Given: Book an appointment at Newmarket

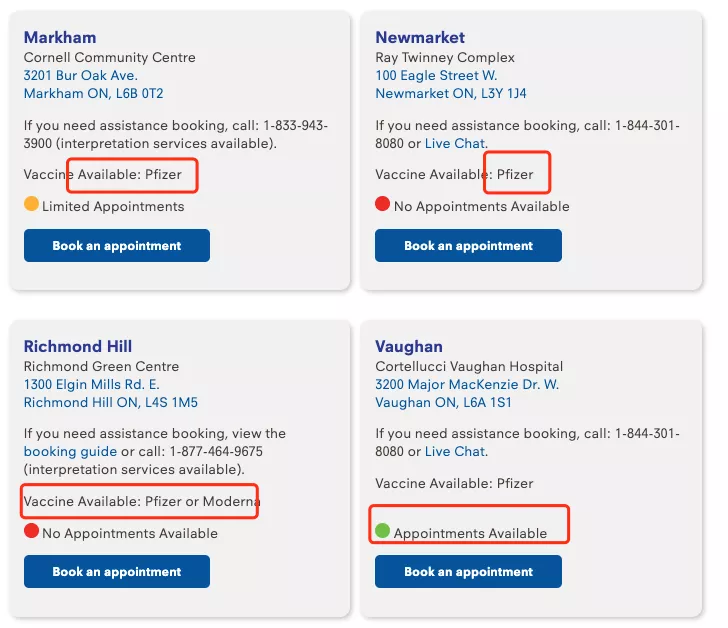Looking at the screenshot, I should 468,246.
